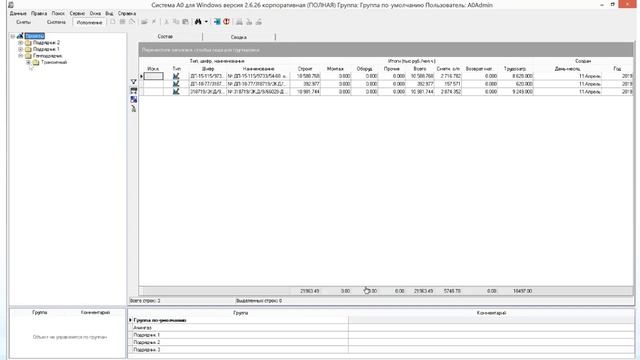
Task: Click type icon in row ДП-18-77
Action: 176,84
